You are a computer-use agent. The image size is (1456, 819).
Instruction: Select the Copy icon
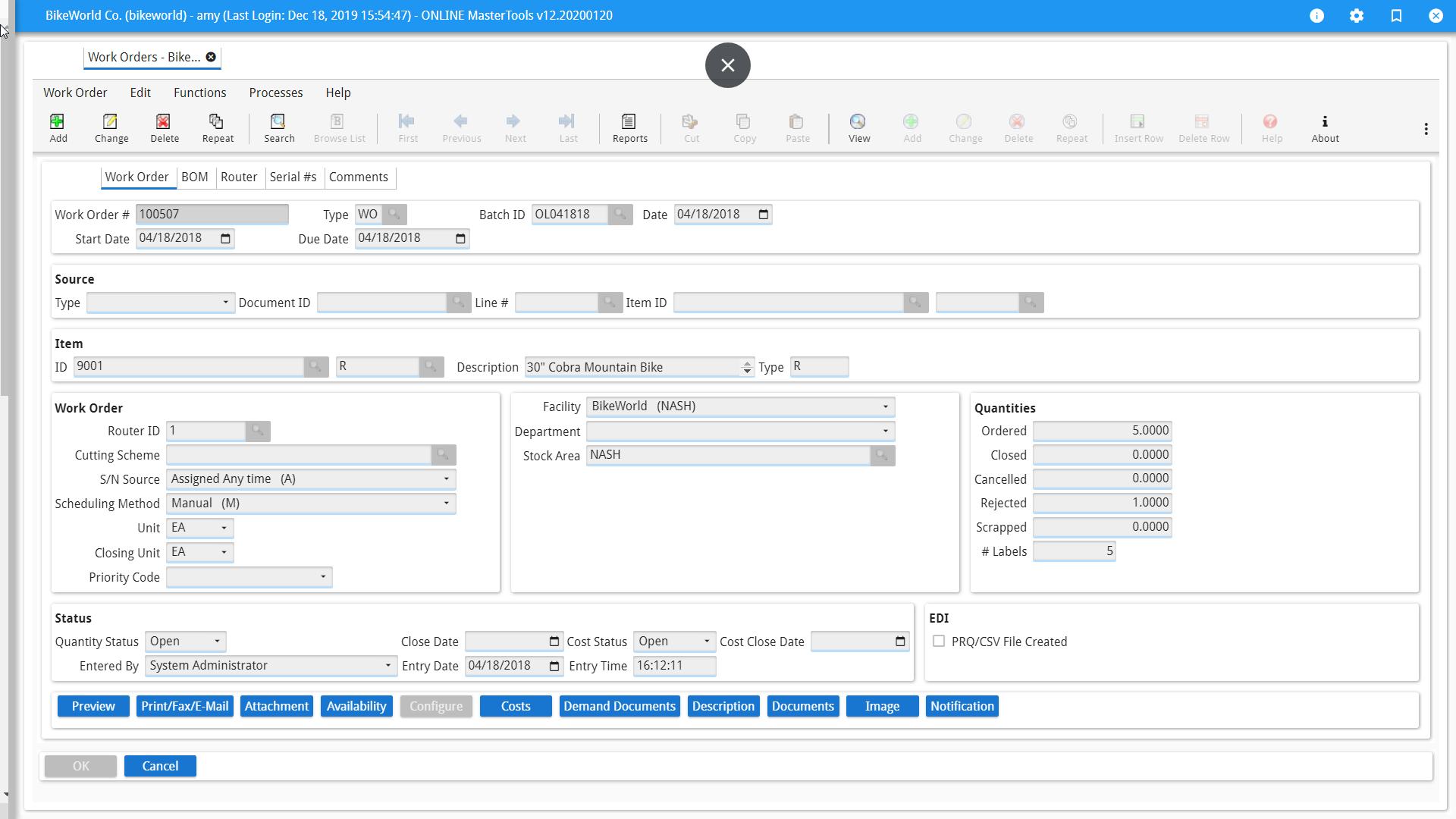(744, 127)
